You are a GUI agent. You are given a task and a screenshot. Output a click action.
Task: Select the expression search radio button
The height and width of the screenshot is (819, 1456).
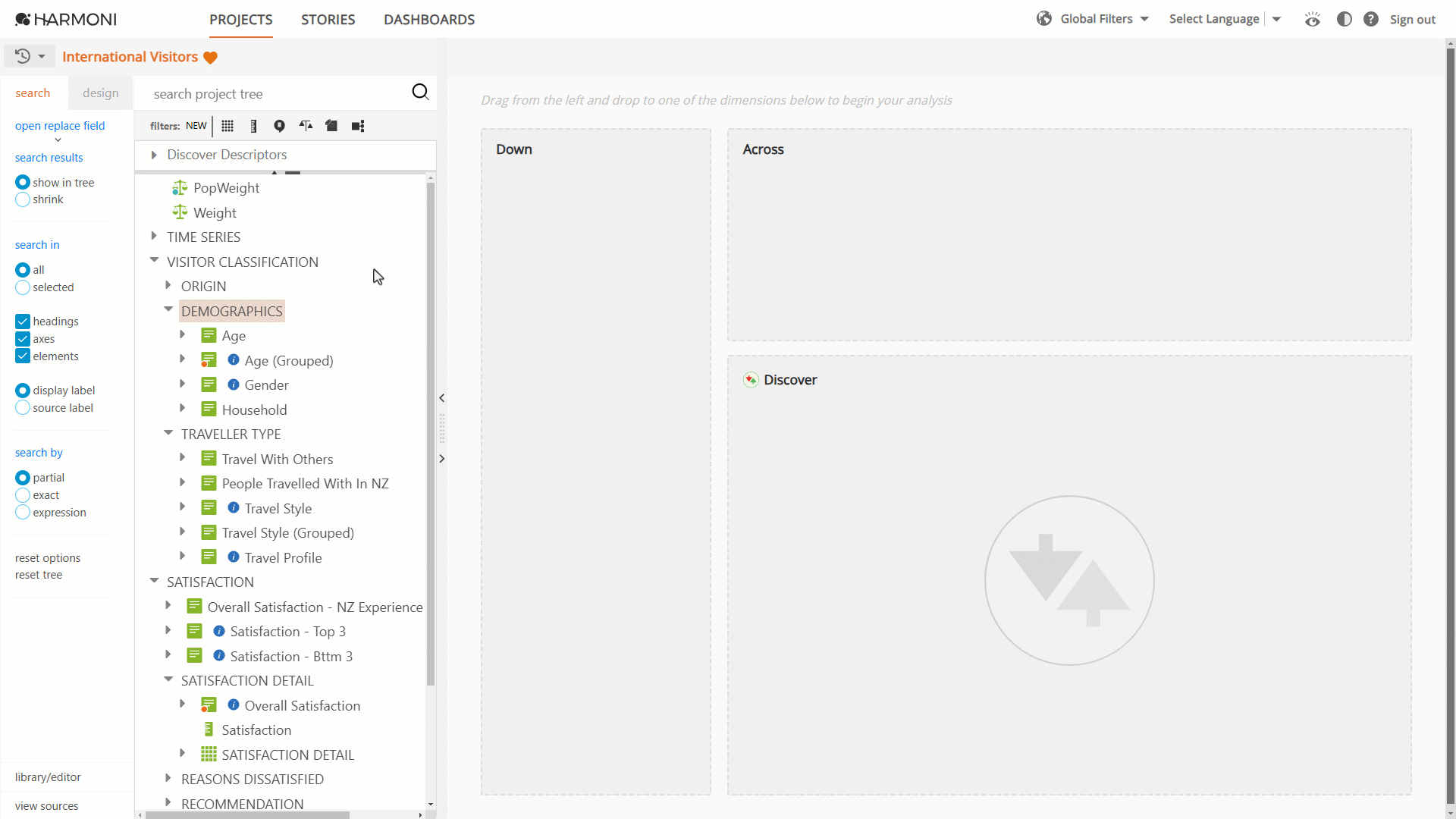coord(23,513)
